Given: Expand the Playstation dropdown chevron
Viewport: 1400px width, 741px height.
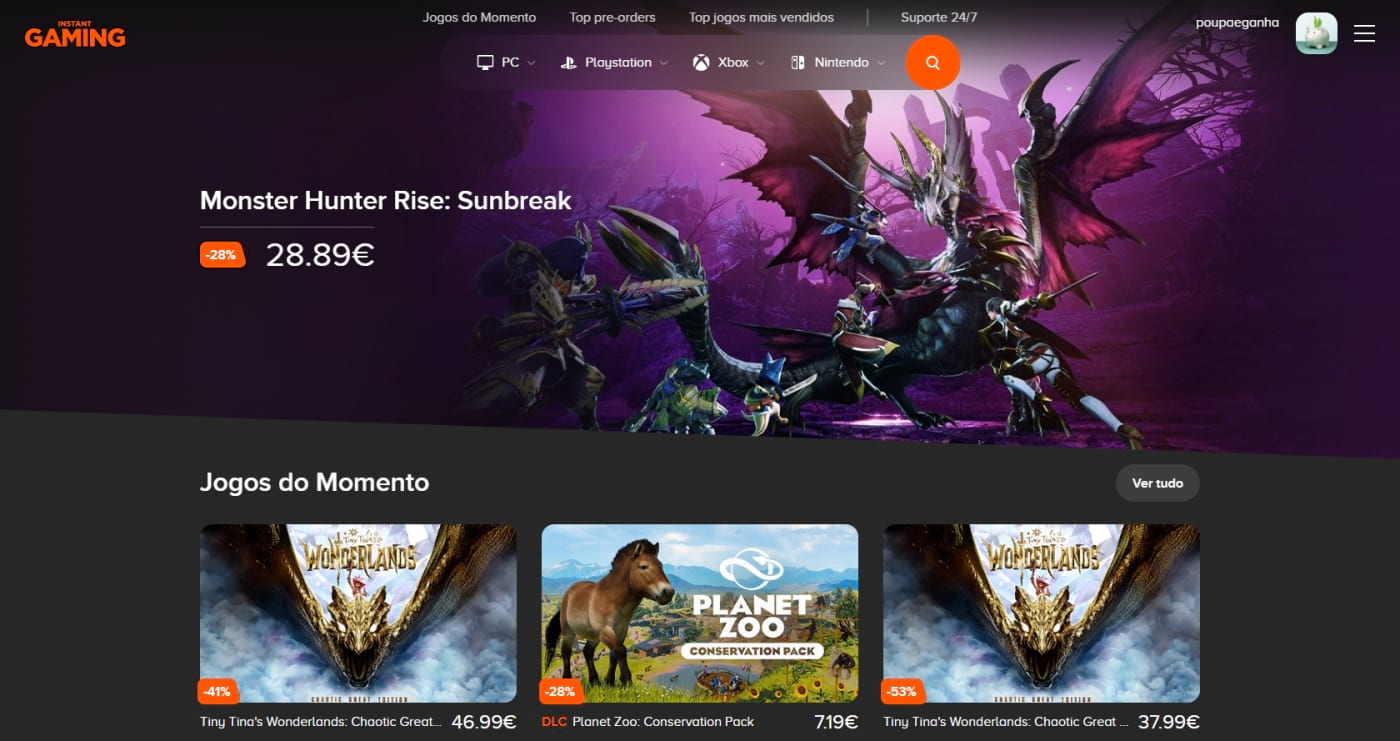Looking at the screenshot, I should click(662, 63).
